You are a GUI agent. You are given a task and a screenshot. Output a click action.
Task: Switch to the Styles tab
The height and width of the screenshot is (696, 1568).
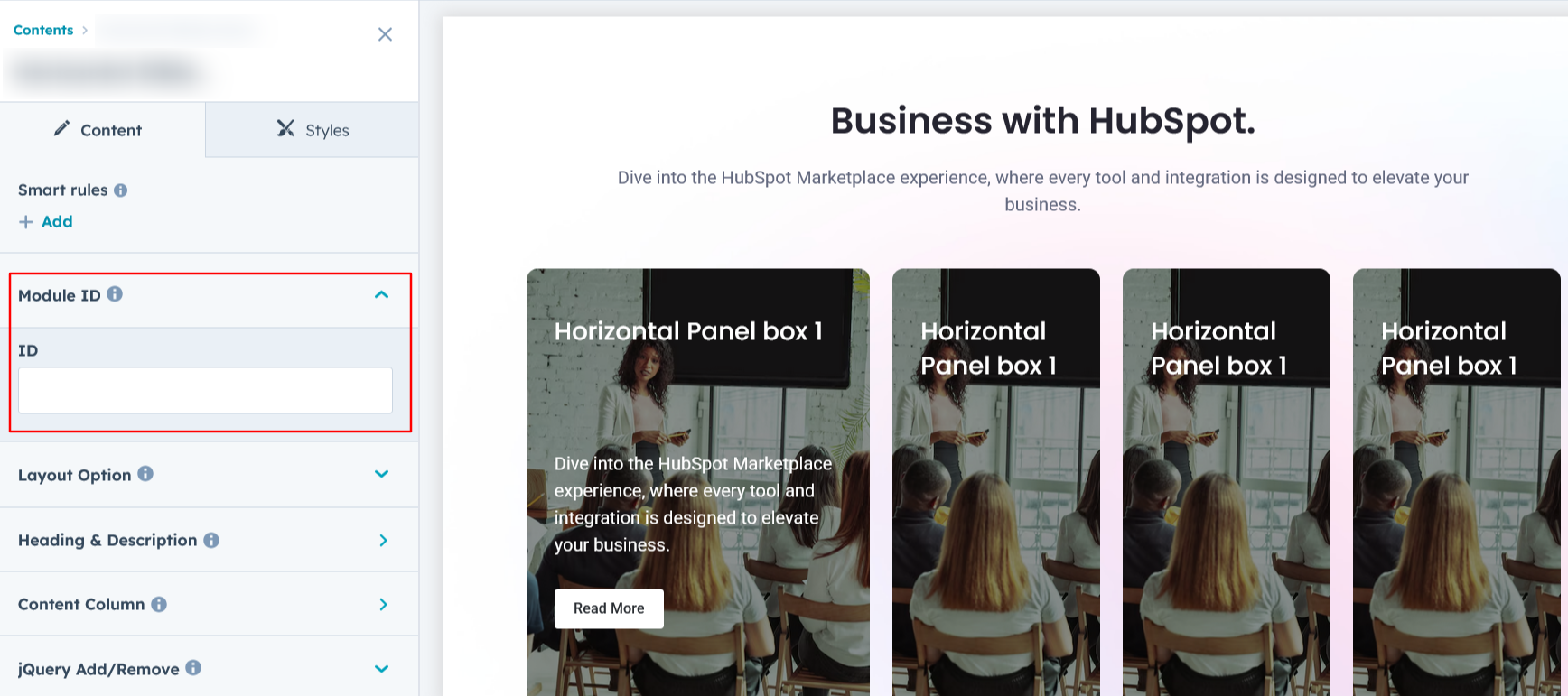[x=313, y=130]
